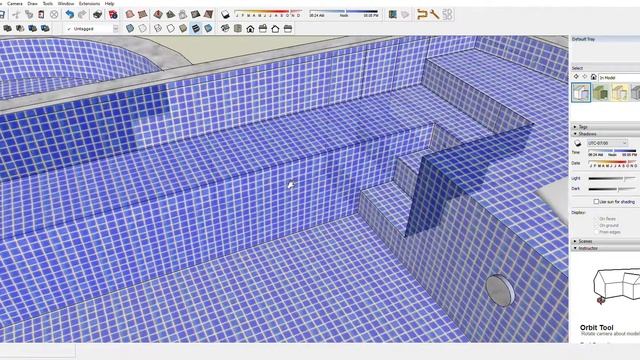Click the Paste clipboard icon
This screenshot has height=360, width=640.
[41, 15]
